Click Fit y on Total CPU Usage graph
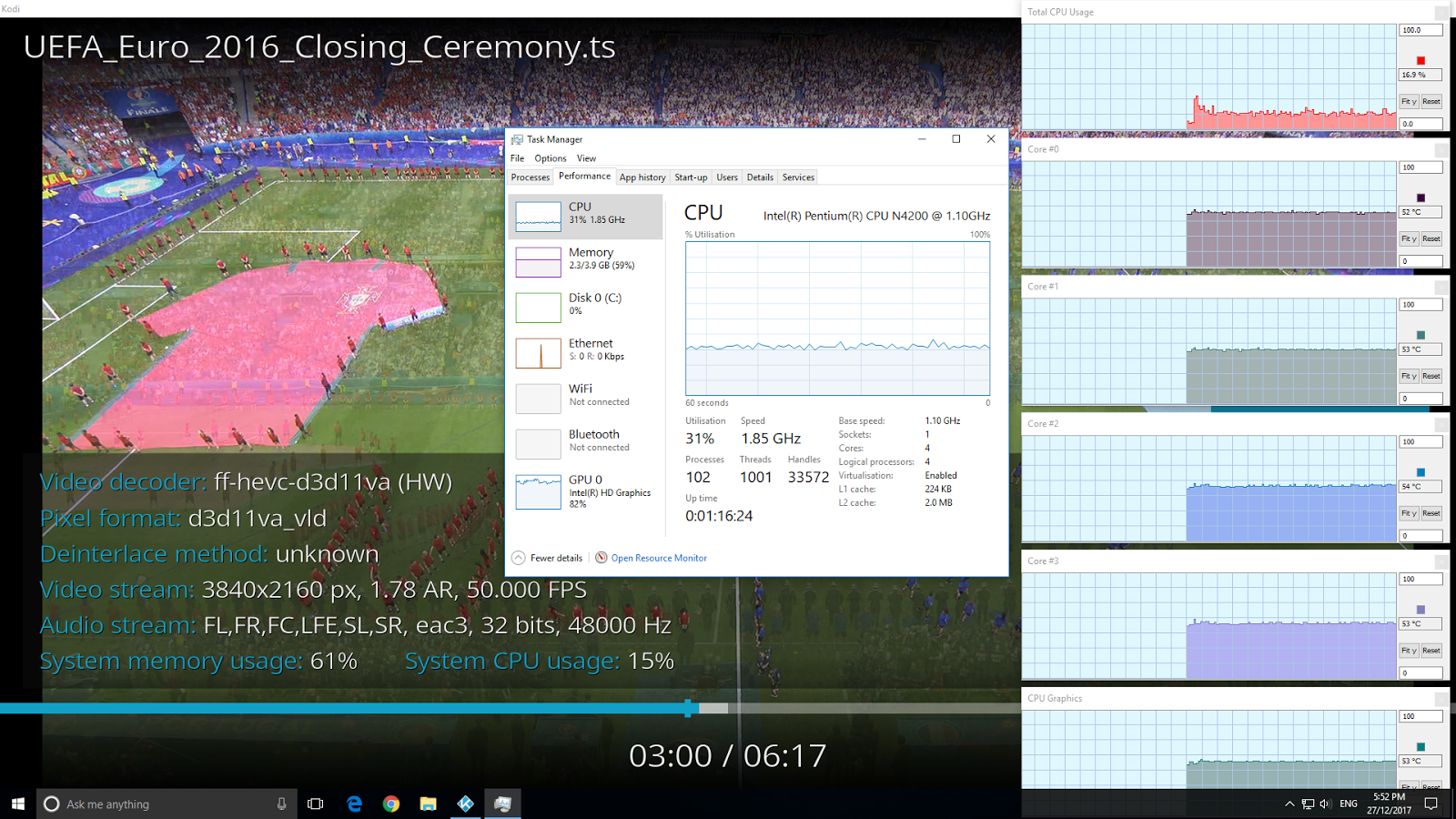The height and width of the screenshot is (819, 1456). coord(1409,102)
